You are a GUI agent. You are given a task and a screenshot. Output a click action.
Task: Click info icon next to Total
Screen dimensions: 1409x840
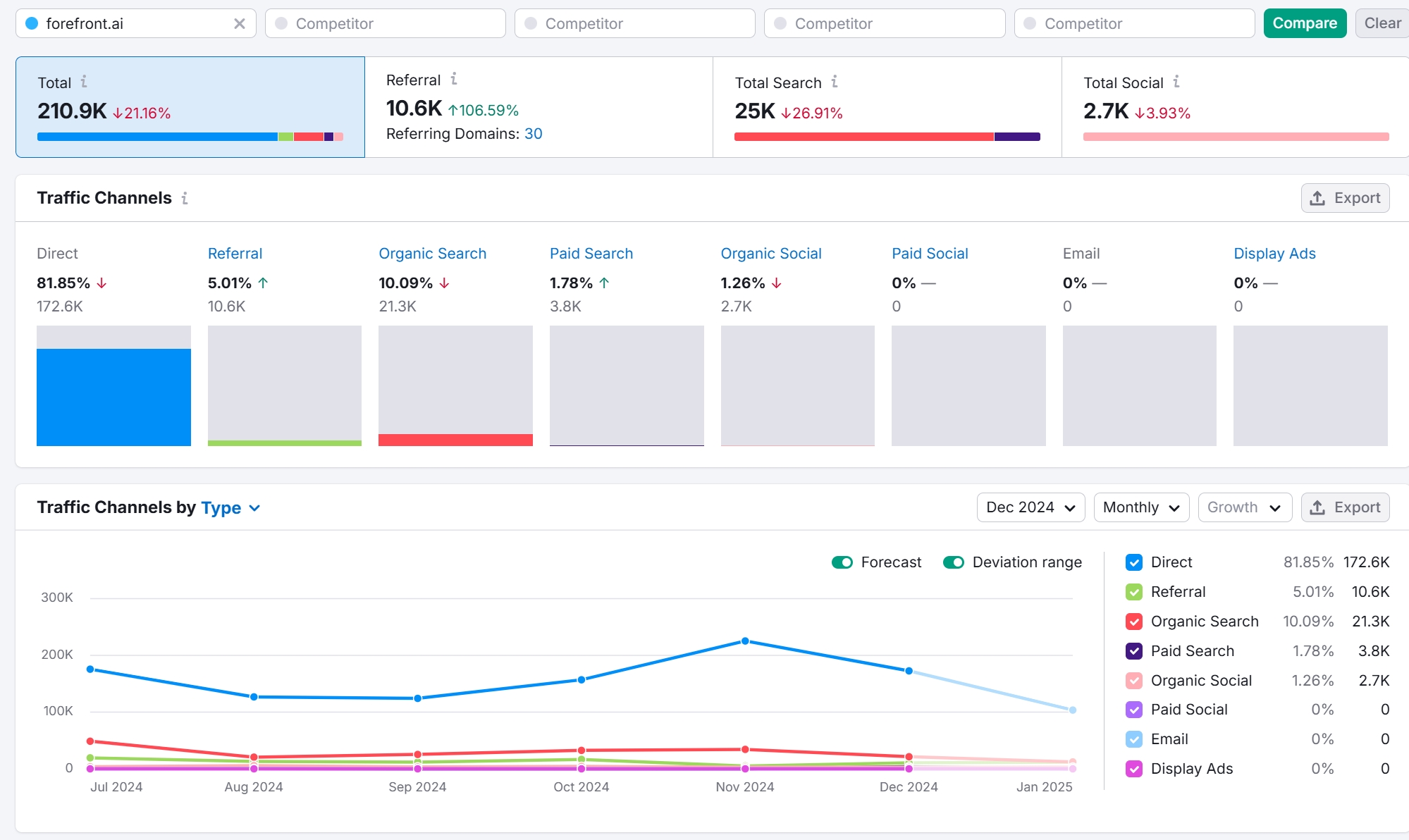[x=84, y=82]
